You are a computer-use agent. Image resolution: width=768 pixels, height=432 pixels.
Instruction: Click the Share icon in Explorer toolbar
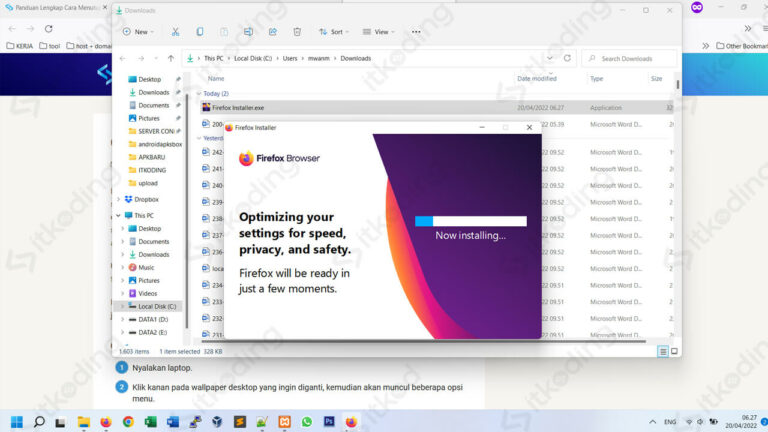[x=273, y=32]
